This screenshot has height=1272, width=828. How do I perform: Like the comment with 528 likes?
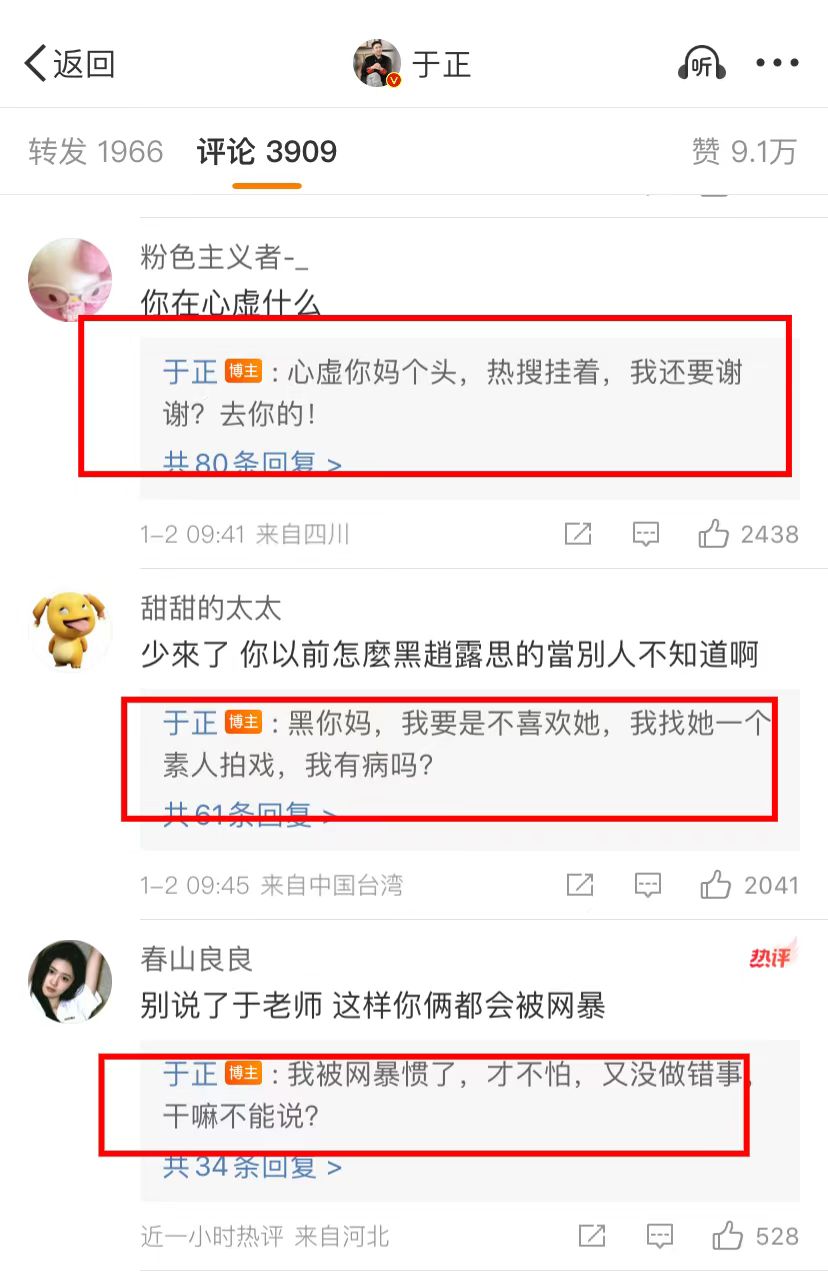pos(755,1237)
